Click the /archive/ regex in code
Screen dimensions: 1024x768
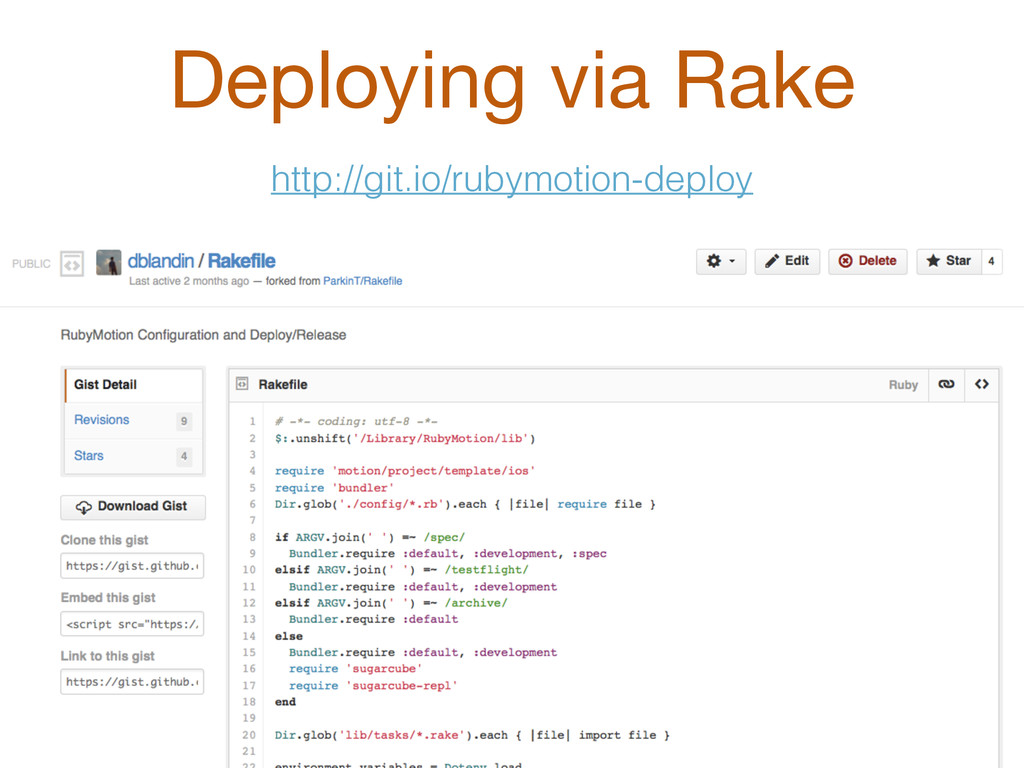click(x=476, y=603)
